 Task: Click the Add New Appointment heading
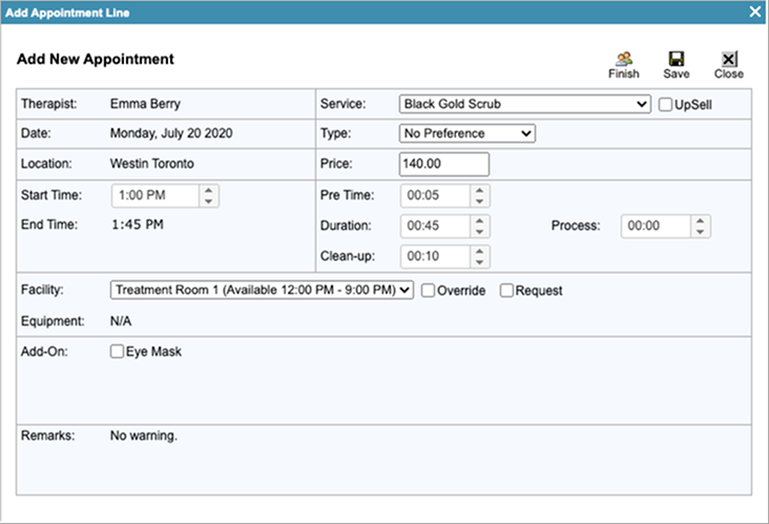95,59
